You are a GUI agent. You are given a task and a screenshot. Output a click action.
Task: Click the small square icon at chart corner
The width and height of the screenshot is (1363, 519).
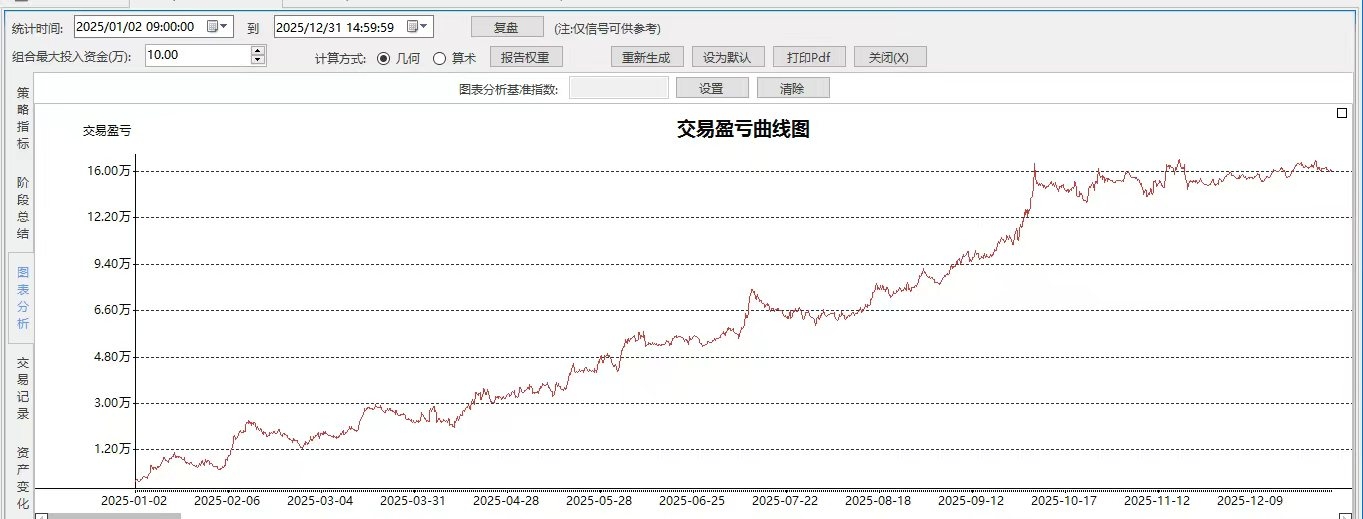tap(1342, 113)
